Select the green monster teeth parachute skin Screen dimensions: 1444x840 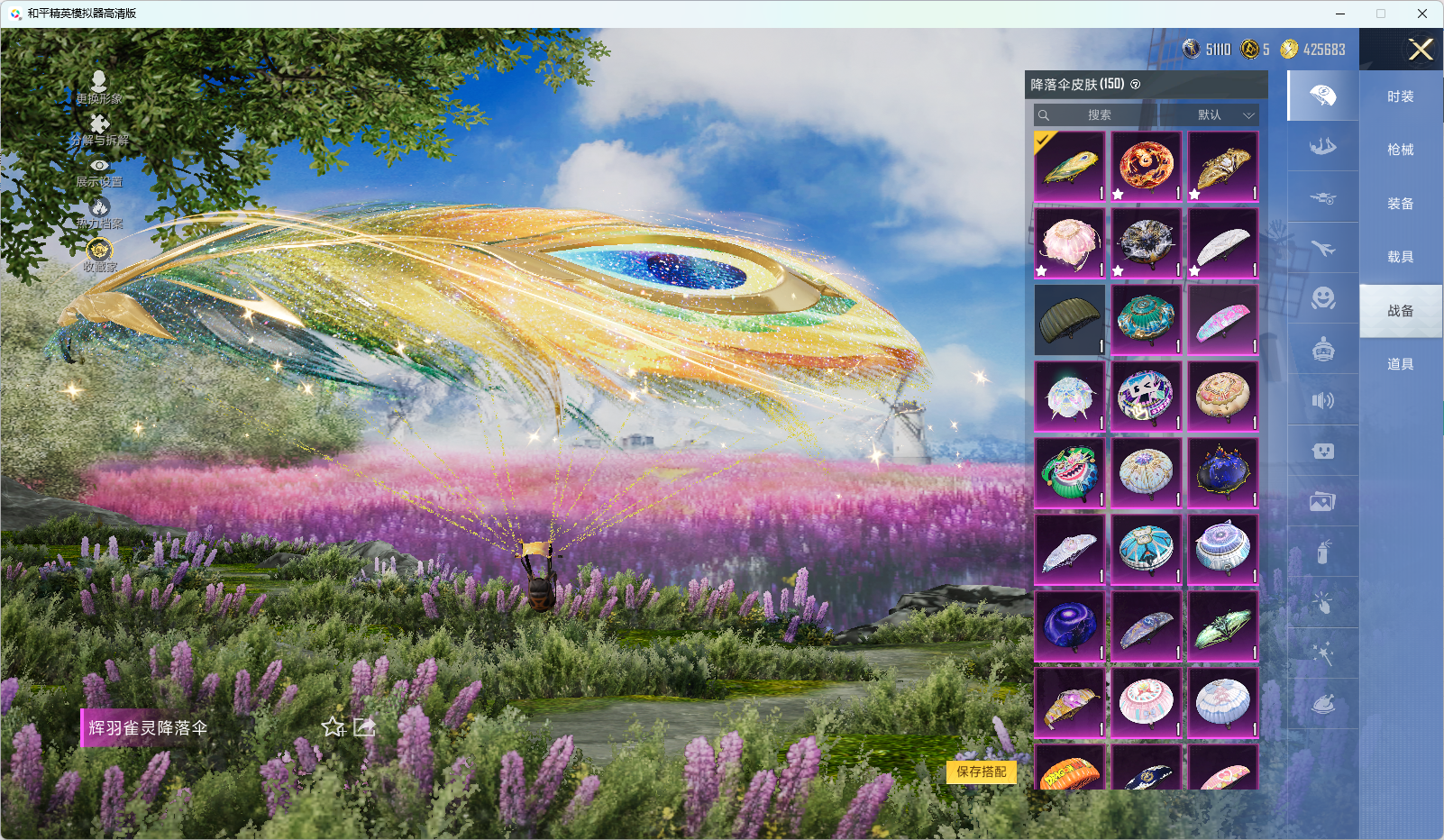tap(1070, 473)
